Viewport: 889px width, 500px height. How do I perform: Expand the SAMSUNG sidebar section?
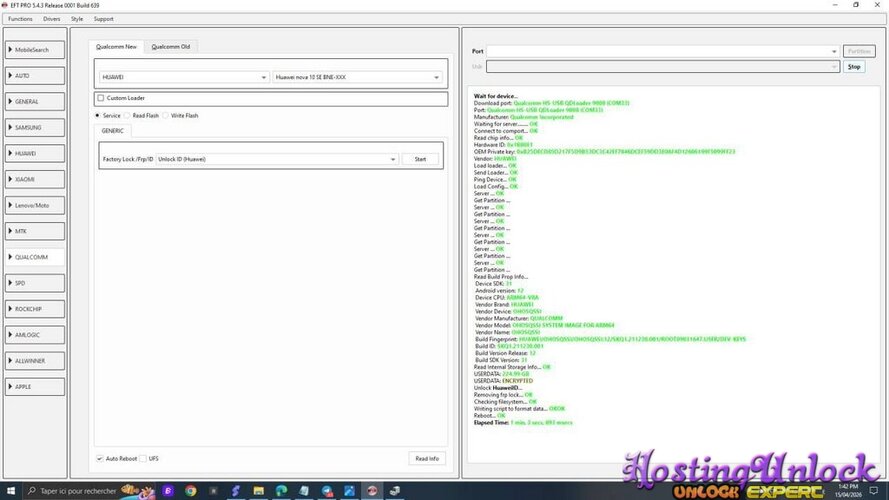[35, 128]
